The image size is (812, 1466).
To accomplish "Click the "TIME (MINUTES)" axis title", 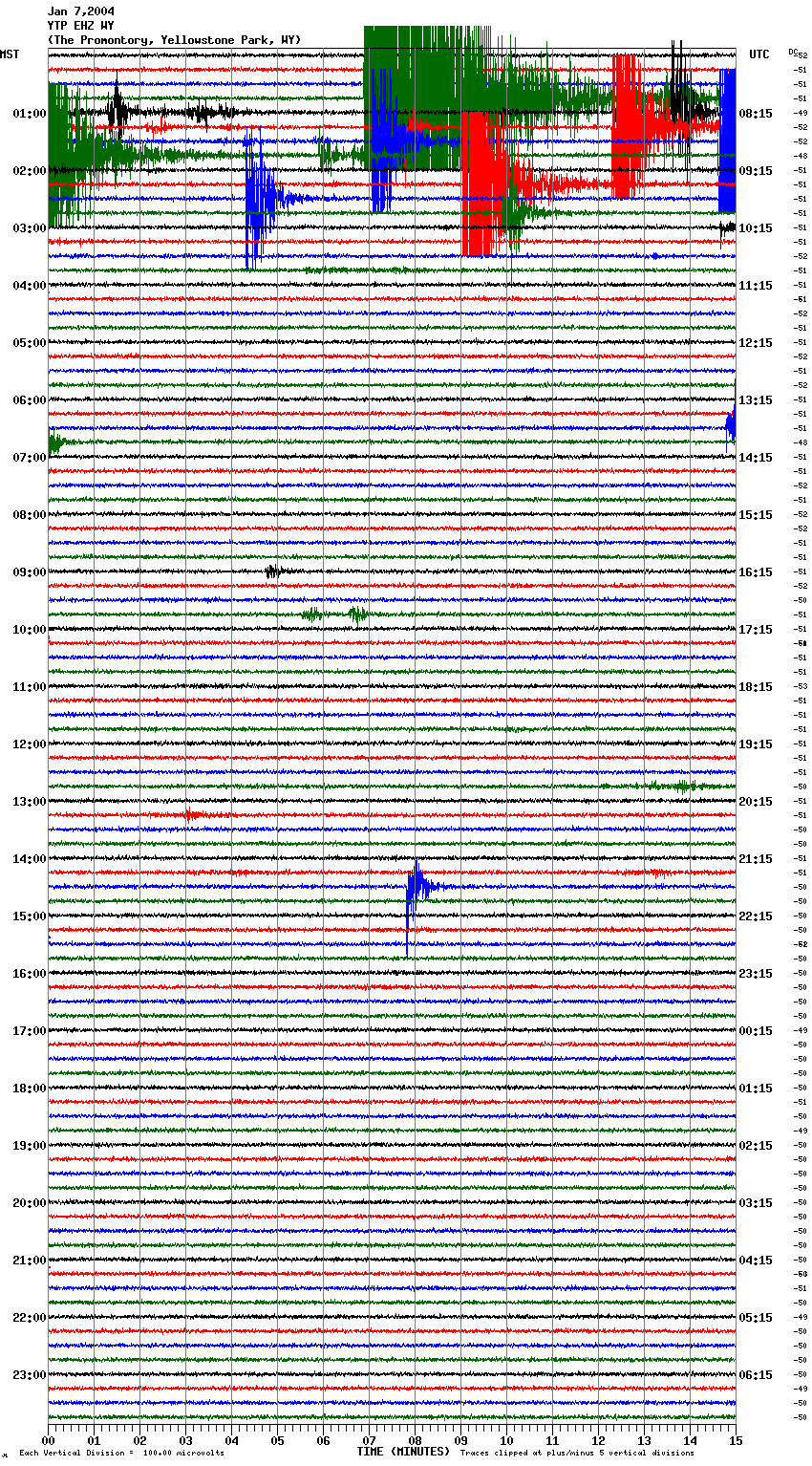I will (403, 1452).
